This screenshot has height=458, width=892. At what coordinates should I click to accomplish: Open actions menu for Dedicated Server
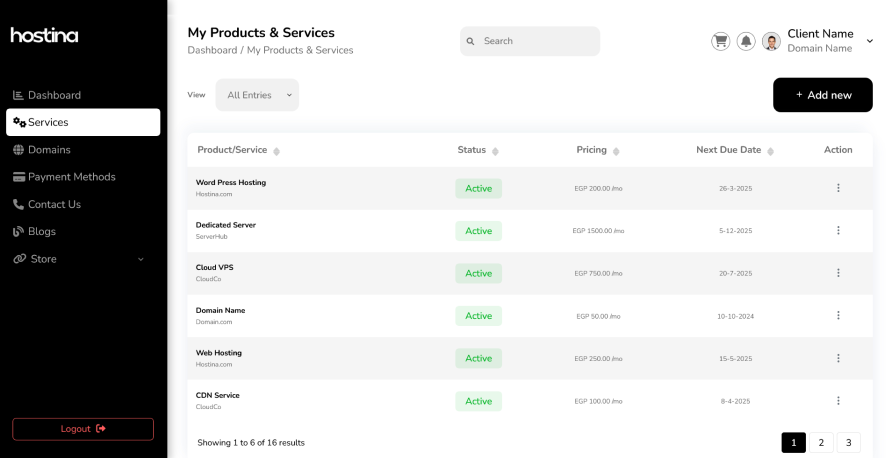(x=838, y=231)
